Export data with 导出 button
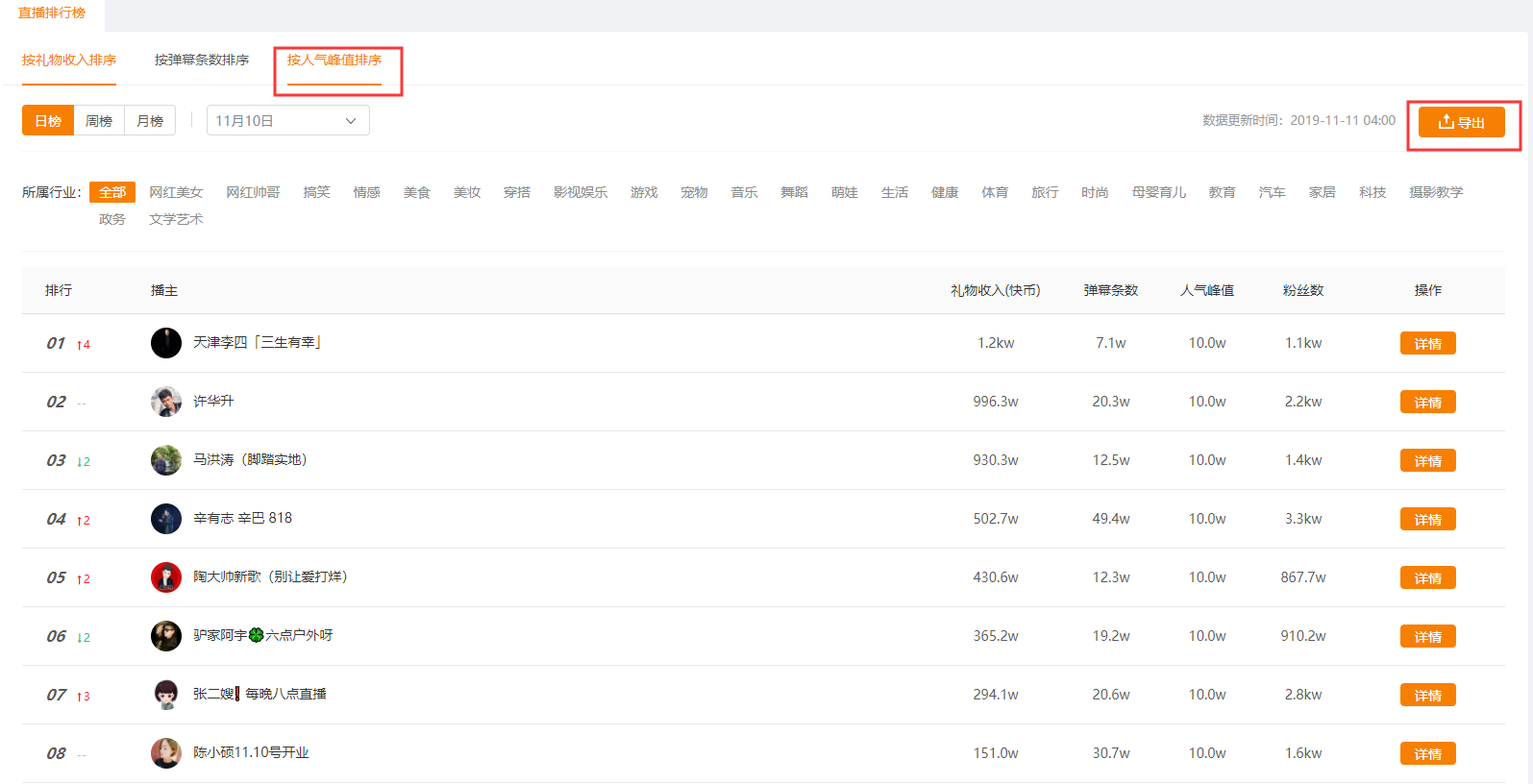Viewport: 1533px width, 784px height. [1461, 122]
